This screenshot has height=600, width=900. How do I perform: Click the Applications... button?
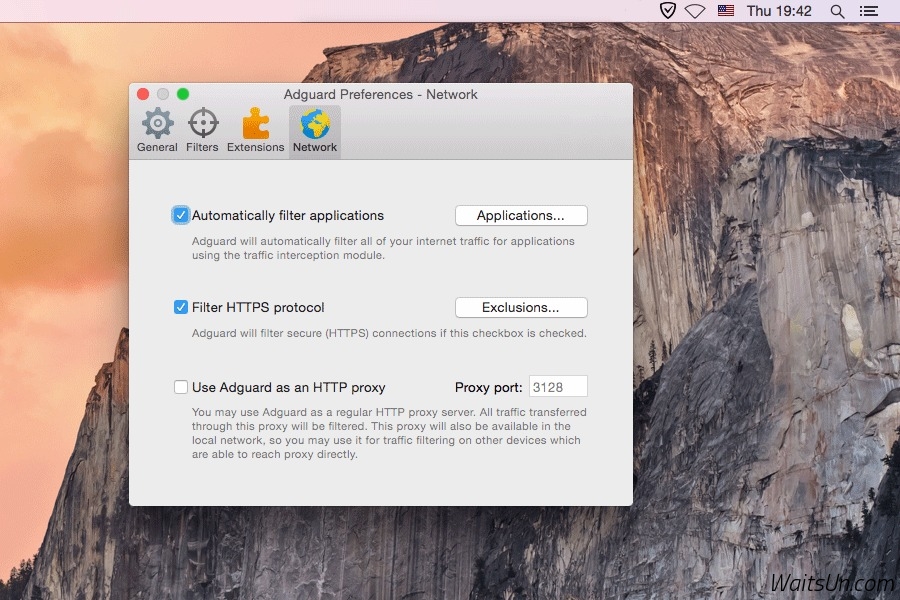[521, 215]
